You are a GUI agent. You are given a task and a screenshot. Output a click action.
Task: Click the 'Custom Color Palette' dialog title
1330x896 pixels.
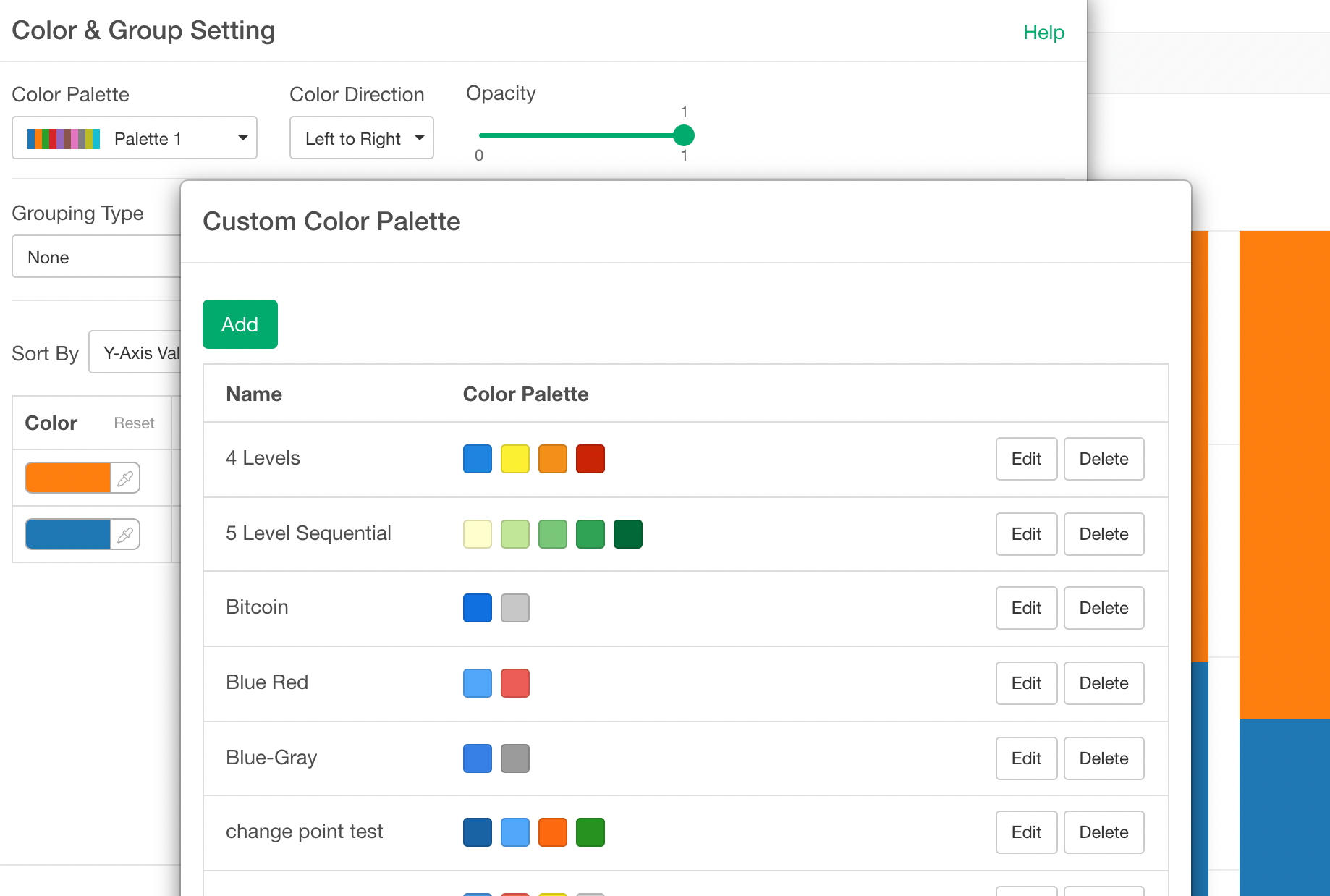tap(331, 221)
